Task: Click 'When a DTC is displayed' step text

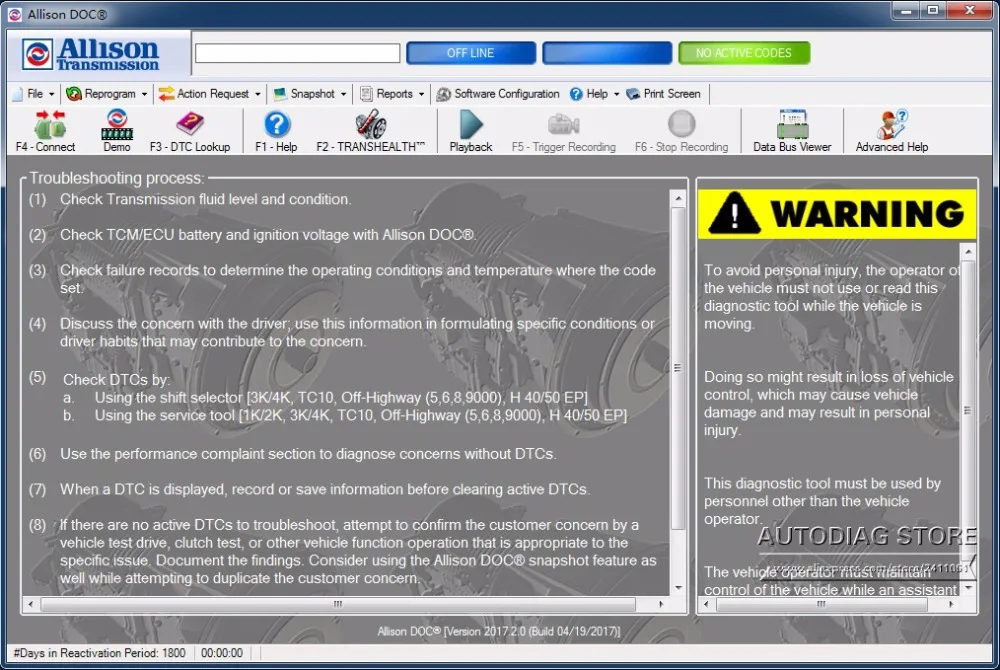Action: (325, 490)
